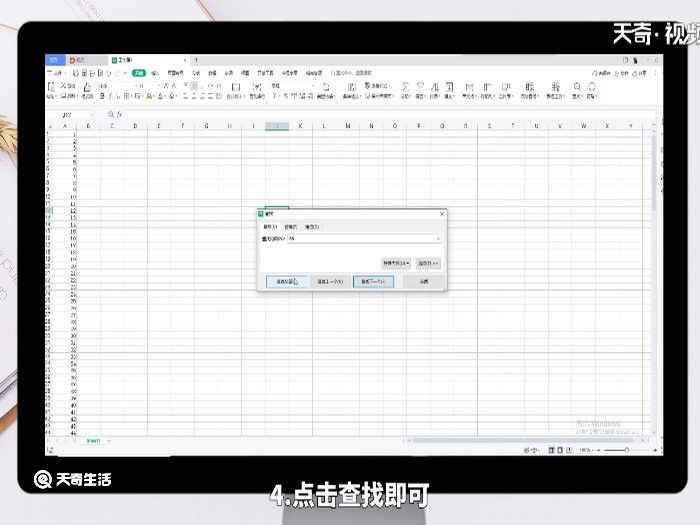Open the Special Content dropdown in dialog

[396, 263]
